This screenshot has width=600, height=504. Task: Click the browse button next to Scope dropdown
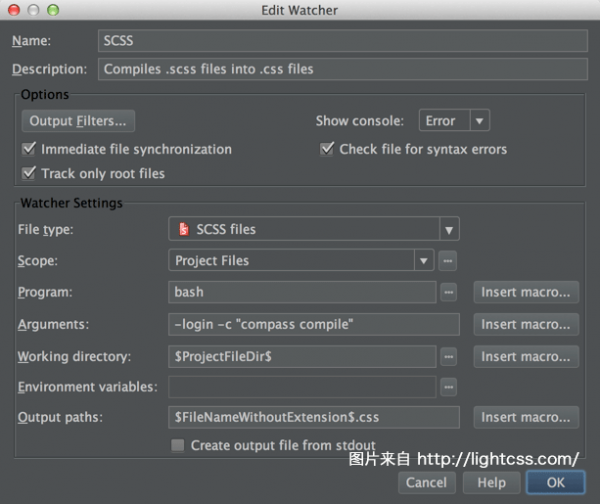tap(448, 260)
